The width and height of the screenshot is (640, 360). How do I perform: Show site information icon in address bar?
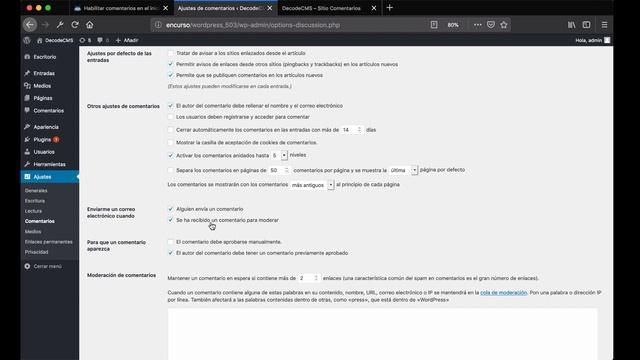pyautogui.click(x=158, y=25)
